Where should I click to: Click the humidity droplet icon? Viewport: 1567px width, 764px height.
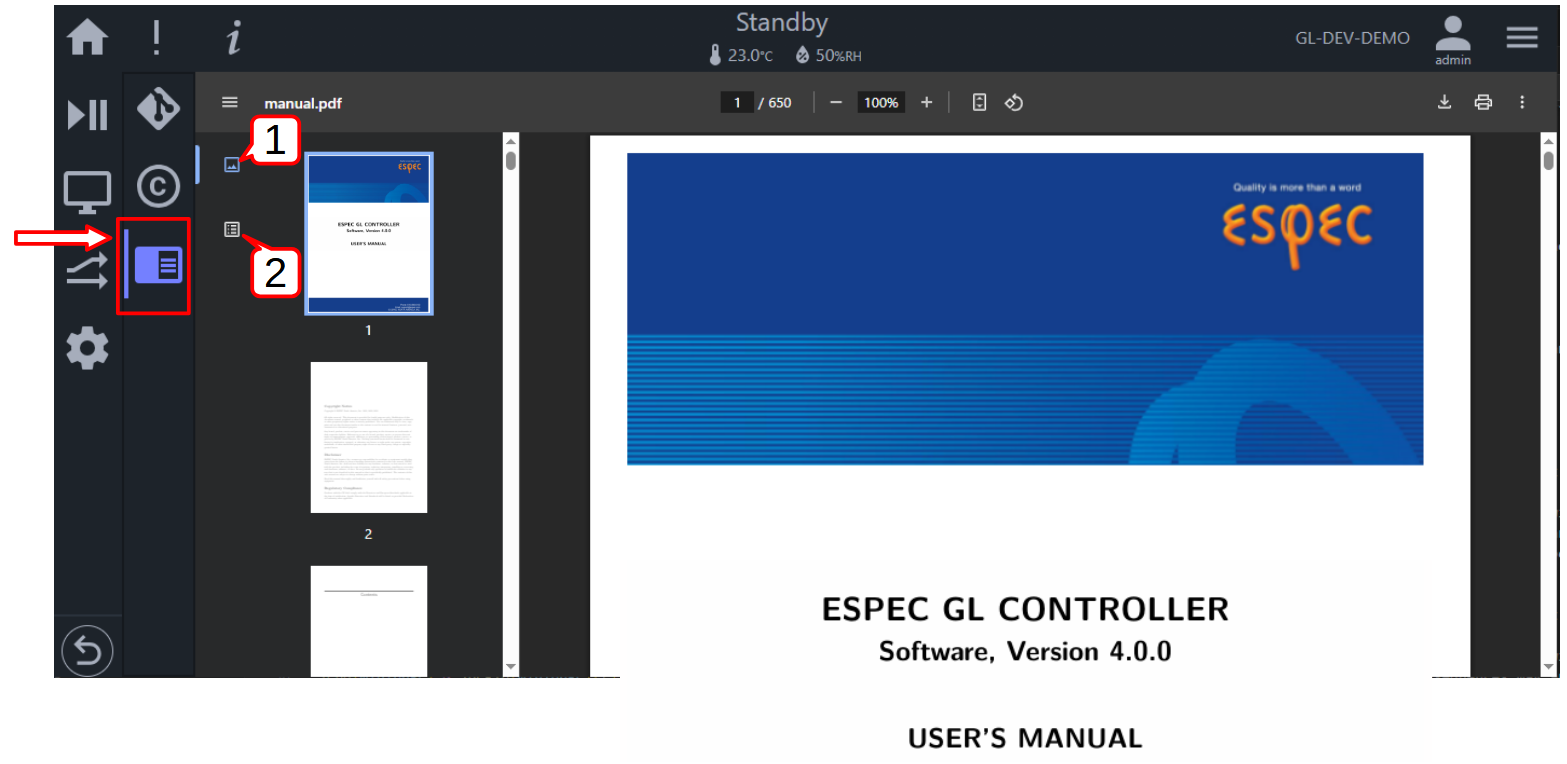[802, 56]
